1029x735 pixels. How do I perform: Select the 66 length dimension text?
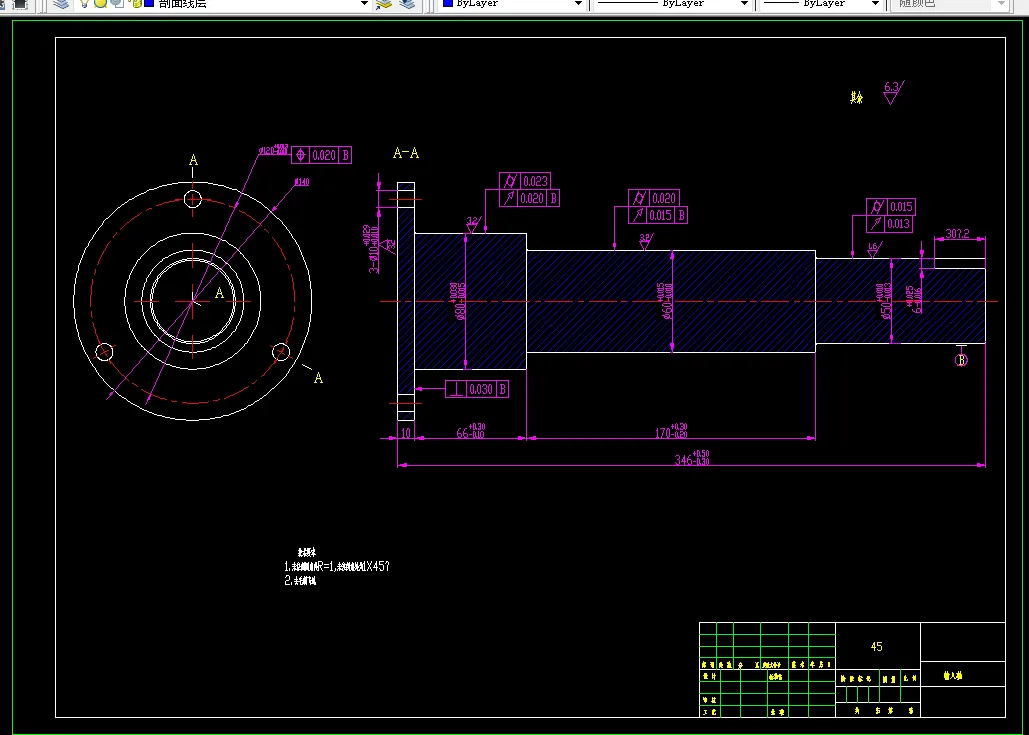(471, 431)
